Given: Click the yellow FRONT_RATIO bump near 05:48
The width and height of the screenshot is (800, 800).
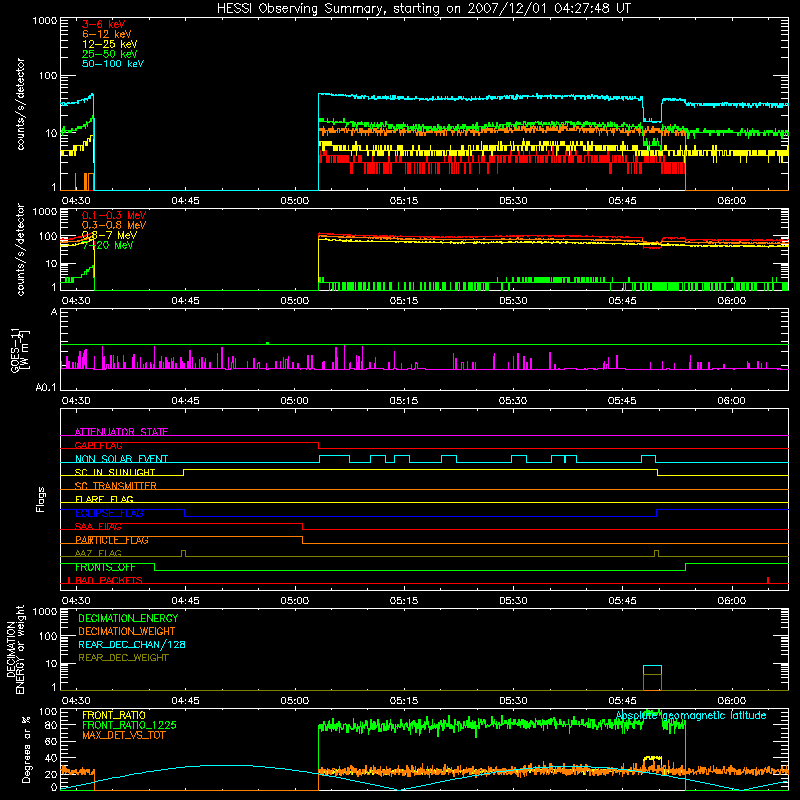Looking at the screenshot, I should [x=653, y=762].
